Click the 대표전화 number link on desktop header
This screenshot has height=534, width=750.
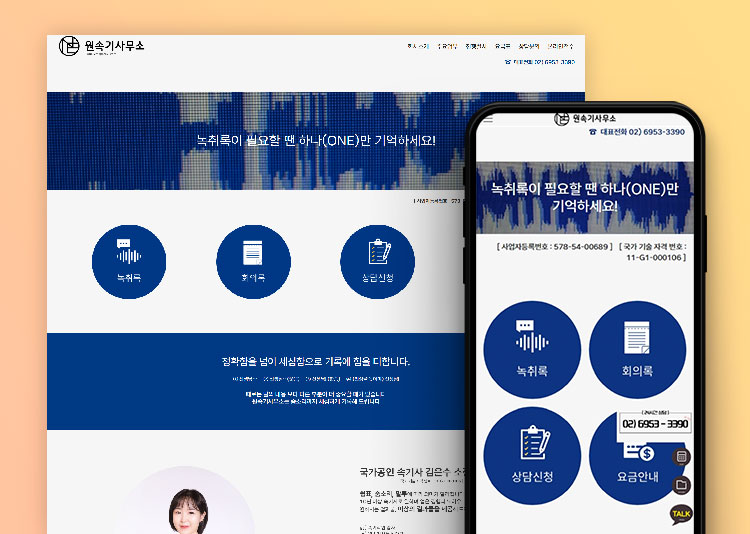click(x=540, y=62)
